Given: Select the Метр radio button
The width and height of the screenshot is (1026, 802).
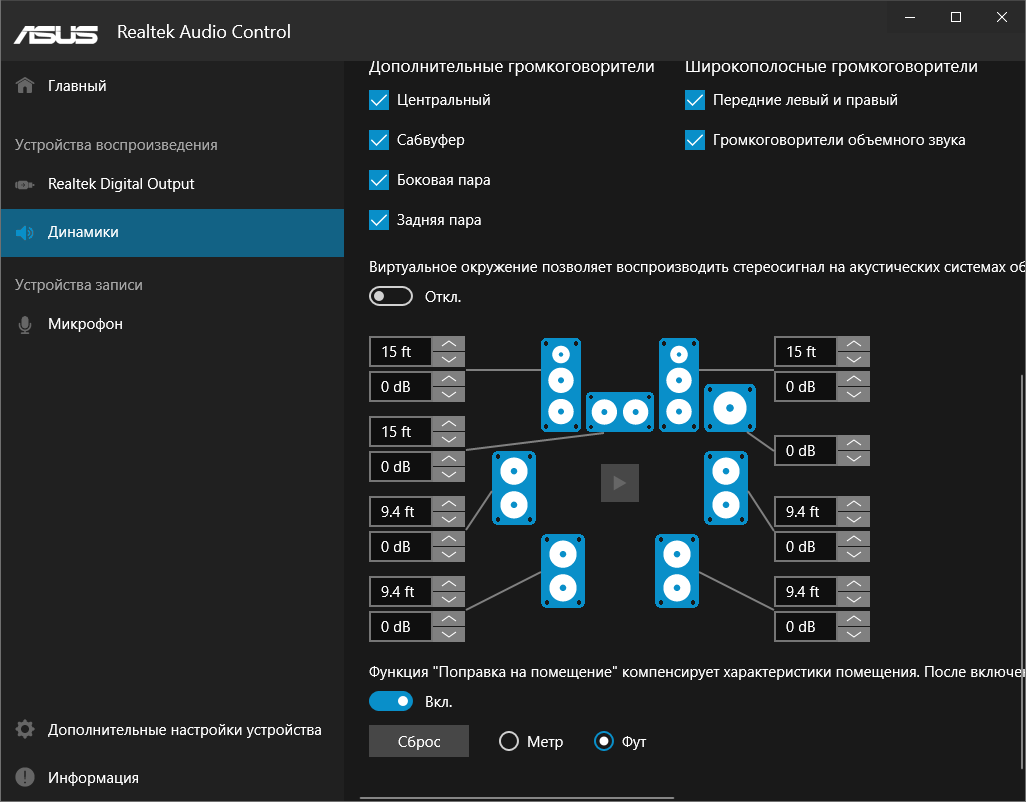Looking at the screenshot, I should coord(509,741).
